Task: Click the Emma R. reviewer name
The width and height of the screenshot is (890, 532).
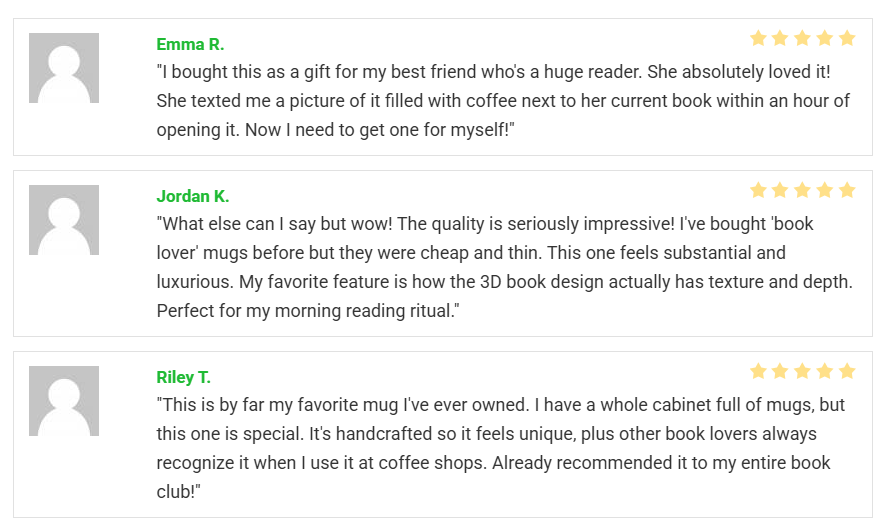Action: [190, 44]
